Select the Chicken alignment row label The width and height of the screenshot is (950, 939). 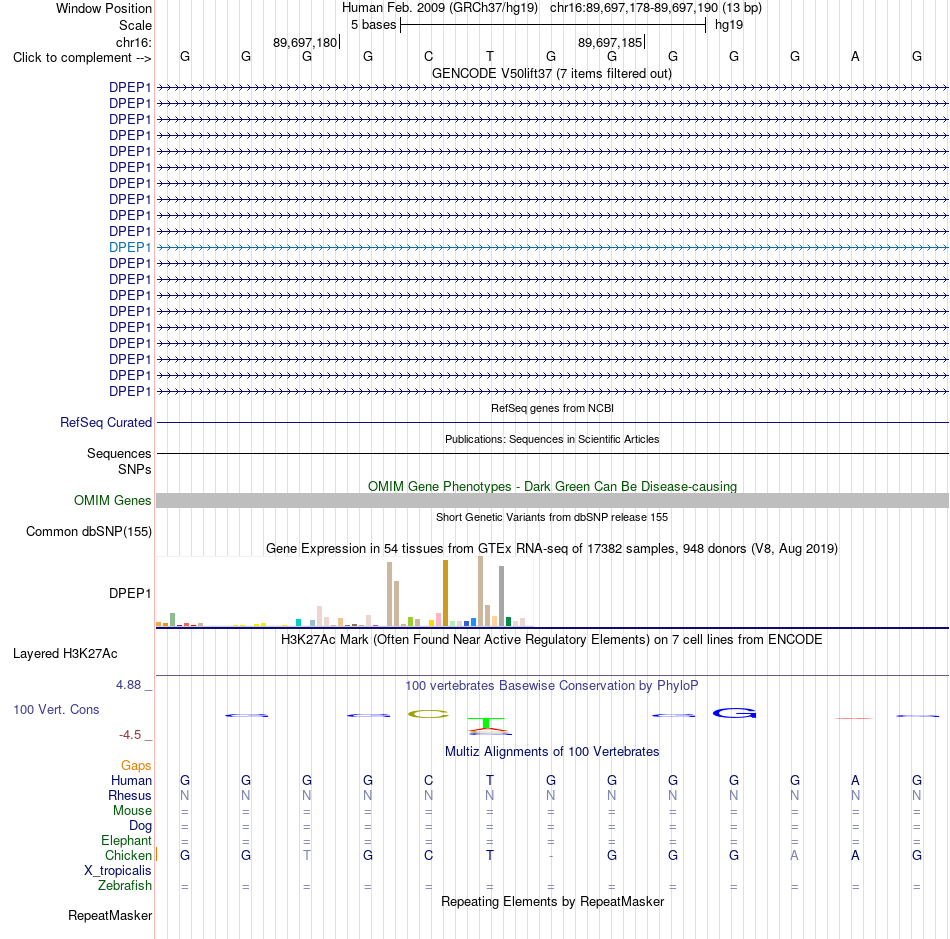pos(128,855)
